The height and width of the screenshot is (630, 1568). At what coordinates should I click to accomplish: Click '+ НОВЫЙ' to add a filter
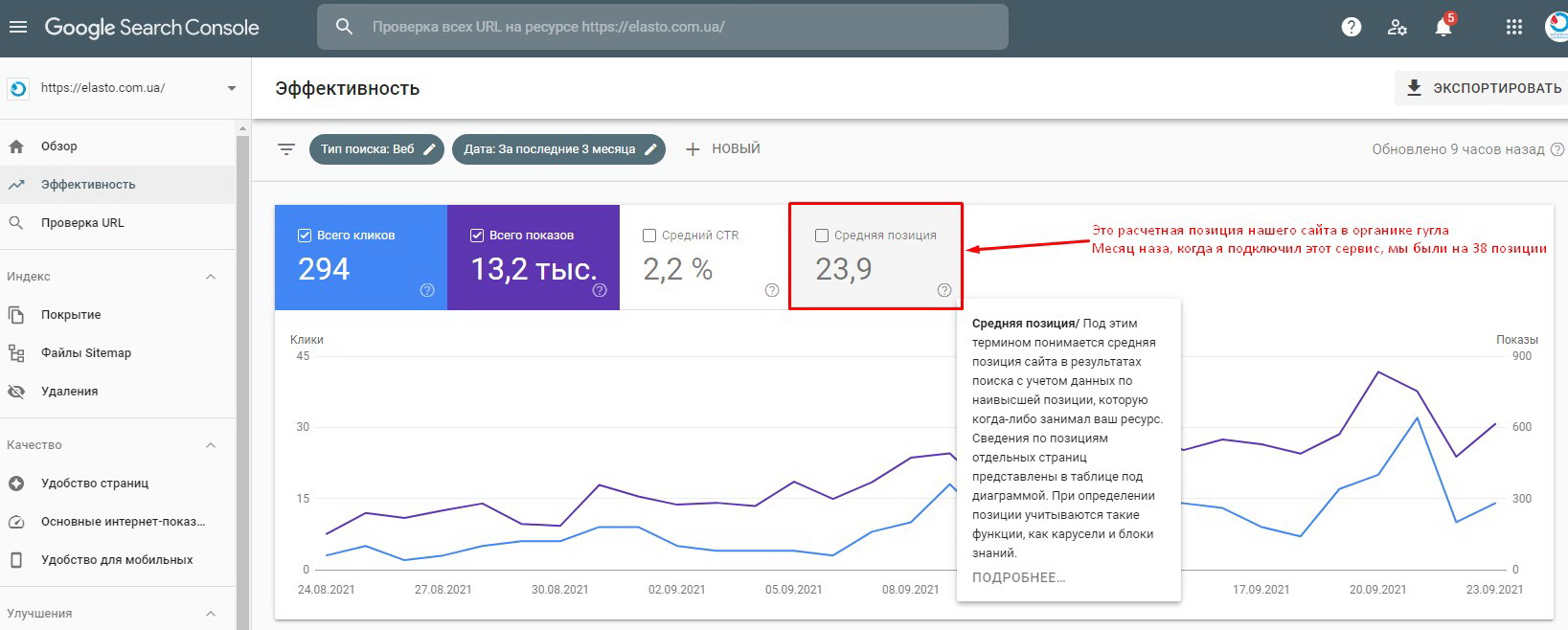(723, 149)
